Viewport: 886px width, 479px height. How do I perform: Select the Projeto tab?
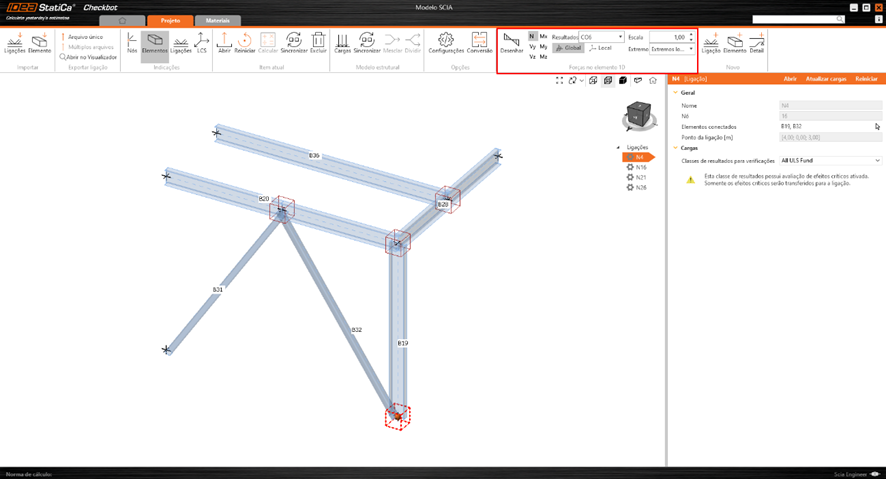170,20
